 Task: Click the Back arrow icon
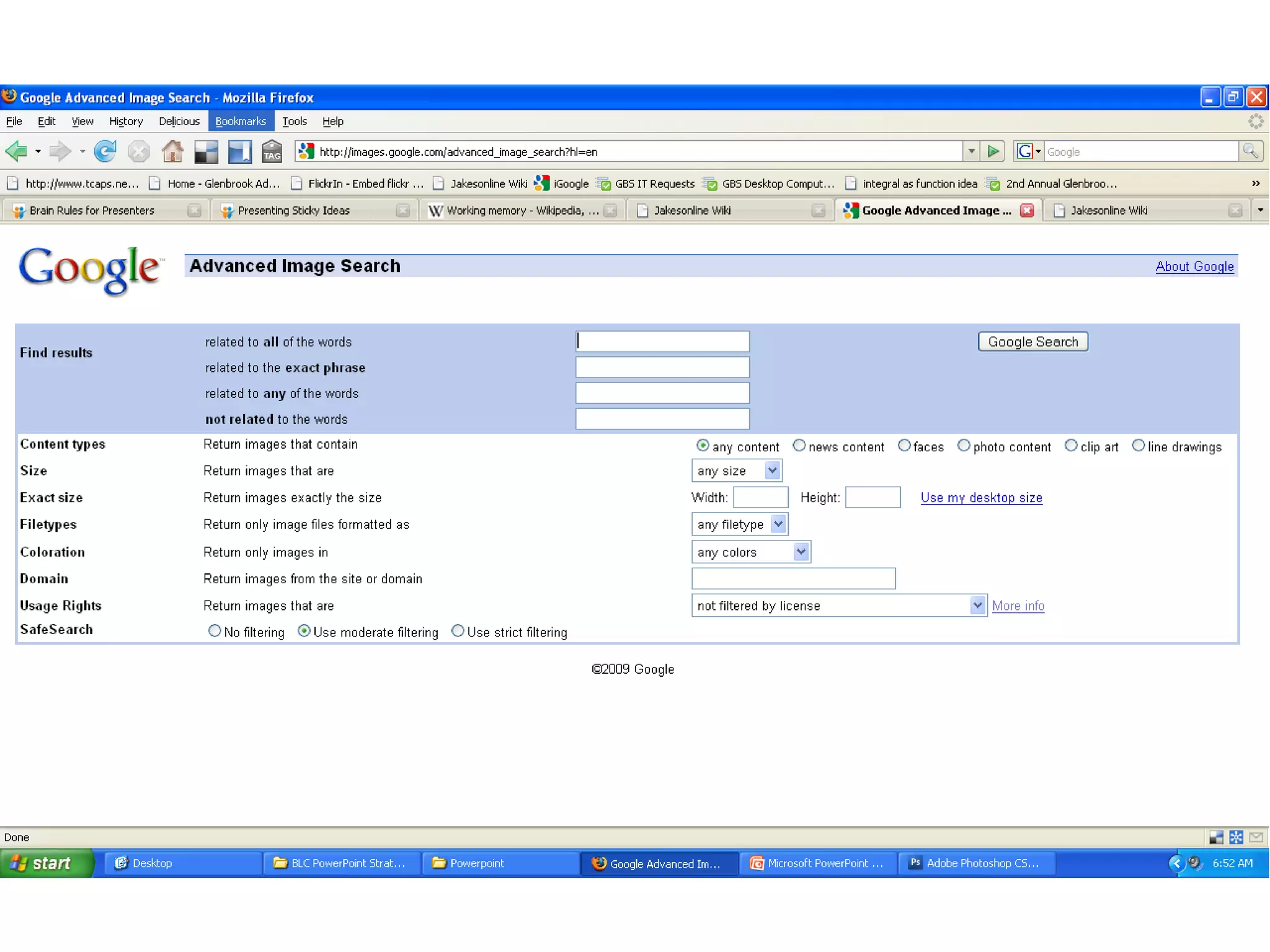click(16, 151)
